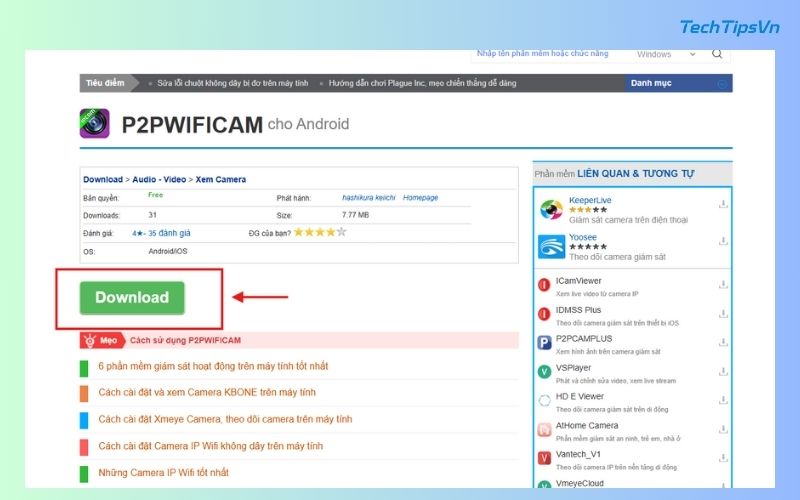800x500 pixels.
Task: Open the Cách cài đặt Xmeye Camera article
Action: click(225, 419)
